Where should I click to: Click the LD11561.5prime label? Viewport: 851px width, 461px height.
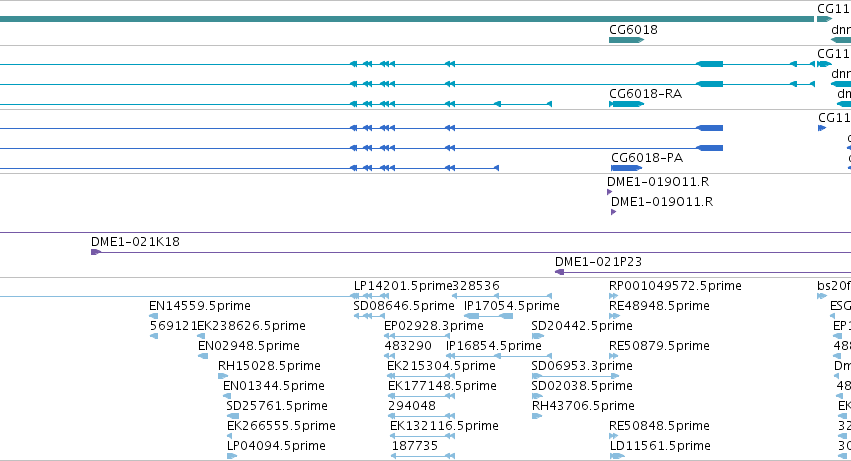pos(660,446)
